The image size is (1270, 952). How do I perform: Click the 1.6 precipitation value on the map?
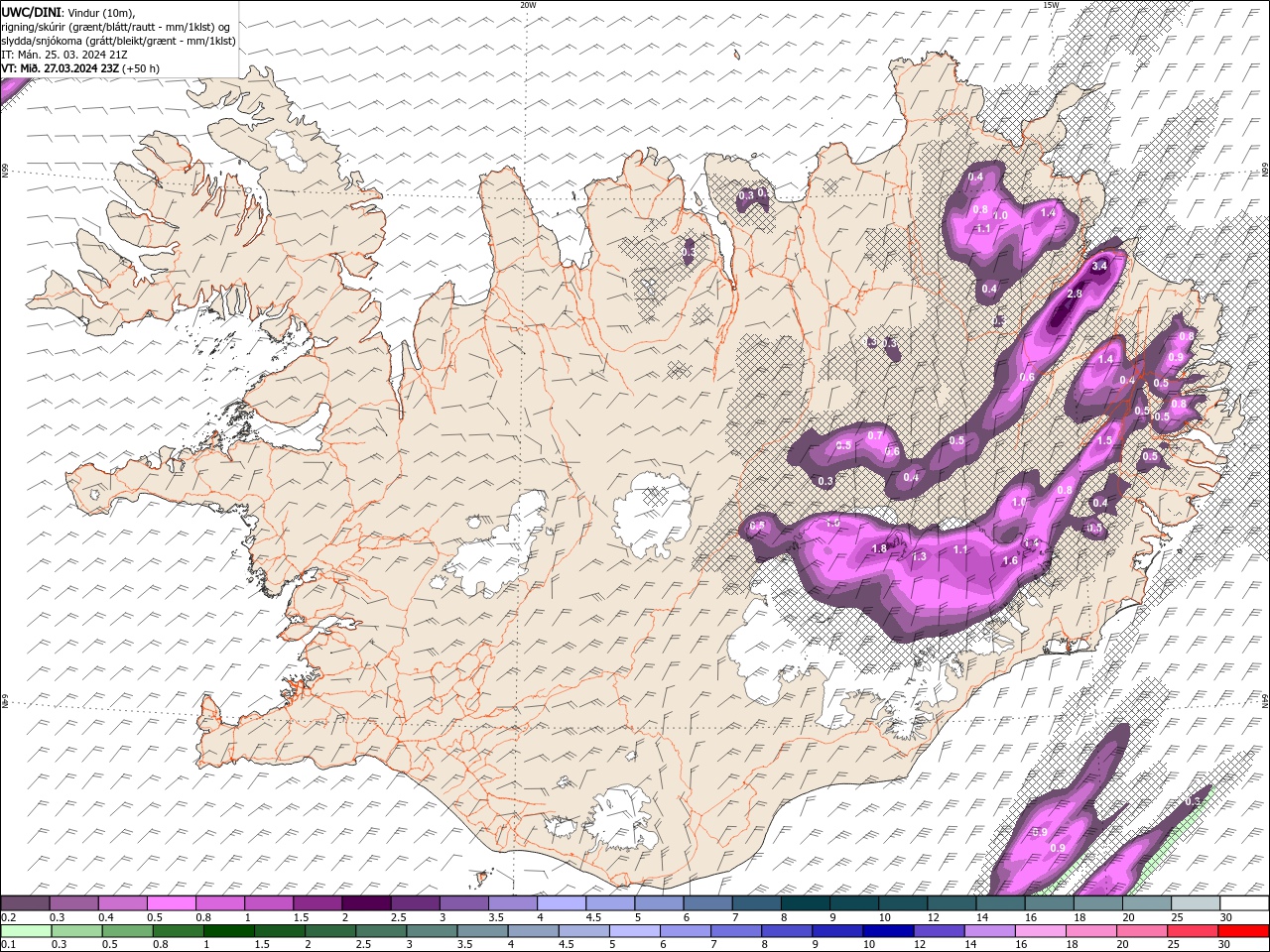tap(1010, 560)
